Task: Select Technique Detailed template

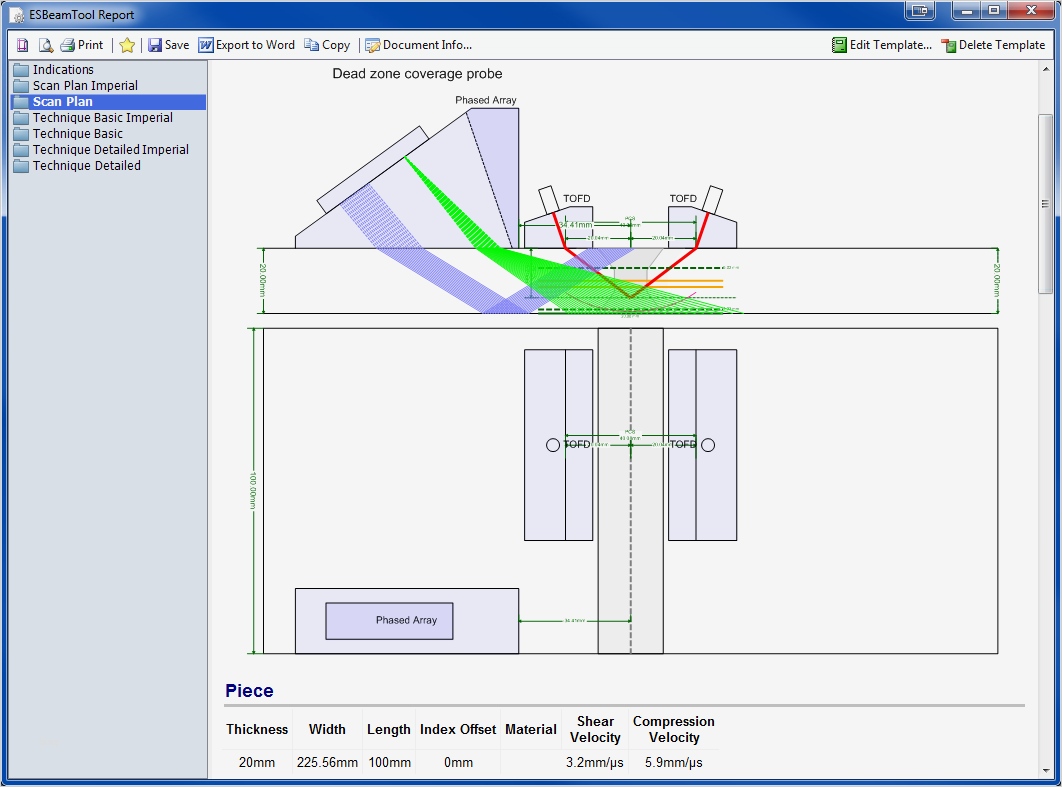Action: click(x=87, y=166)
